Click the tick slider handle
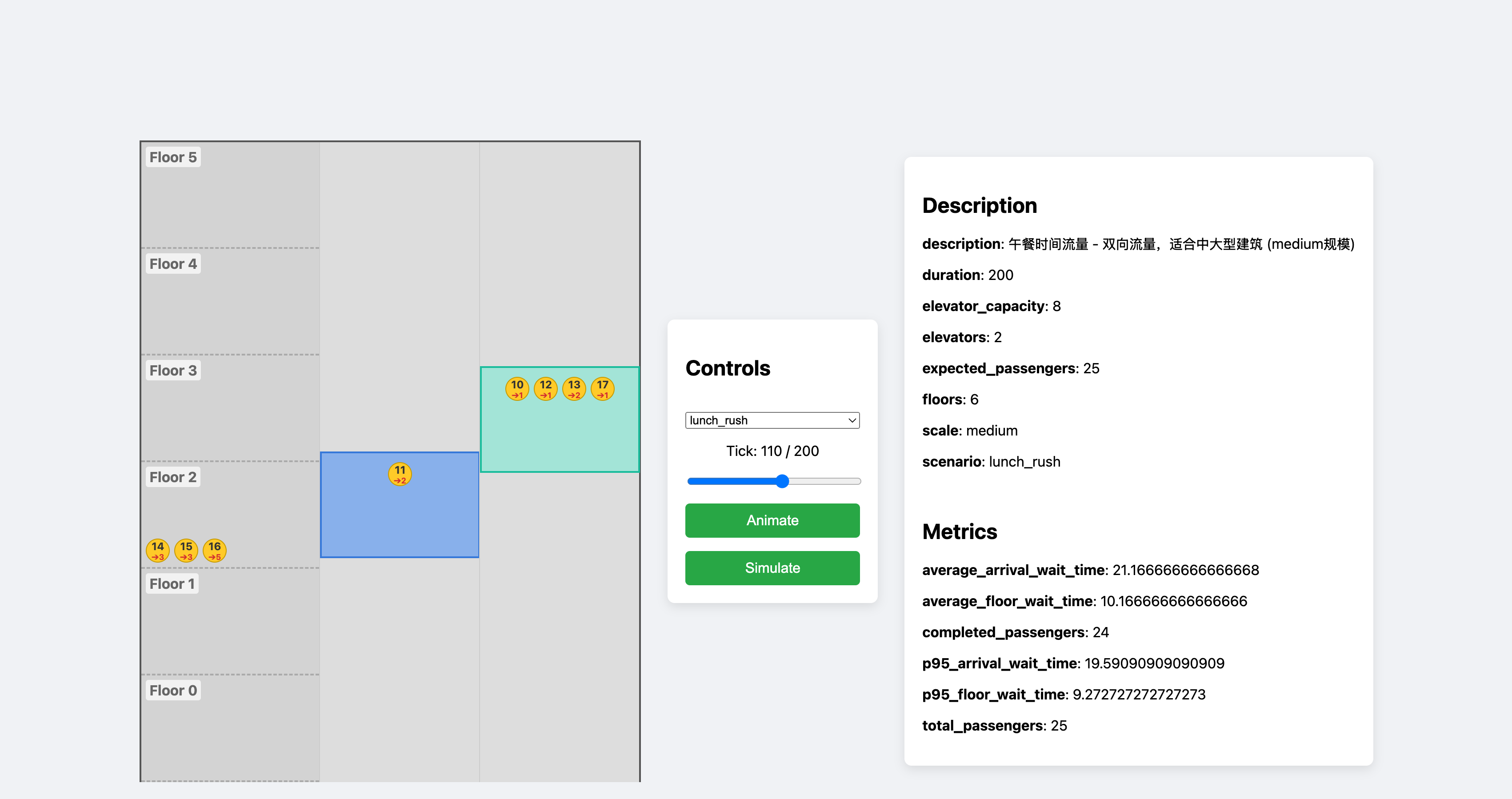The image size is (1512, 799). coord(782,481)
